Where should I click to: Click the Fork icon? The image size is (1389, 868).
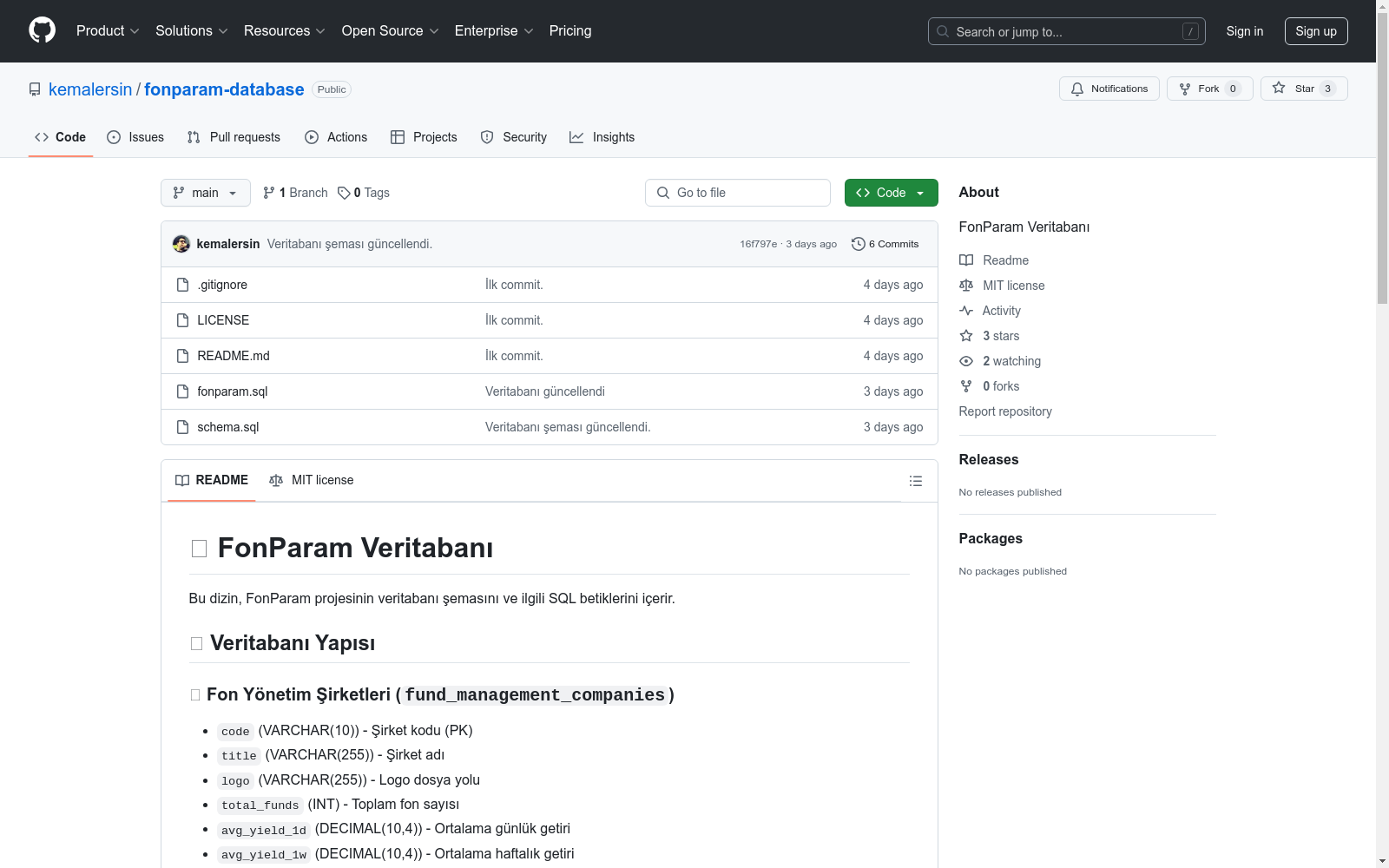[1185, 89]
